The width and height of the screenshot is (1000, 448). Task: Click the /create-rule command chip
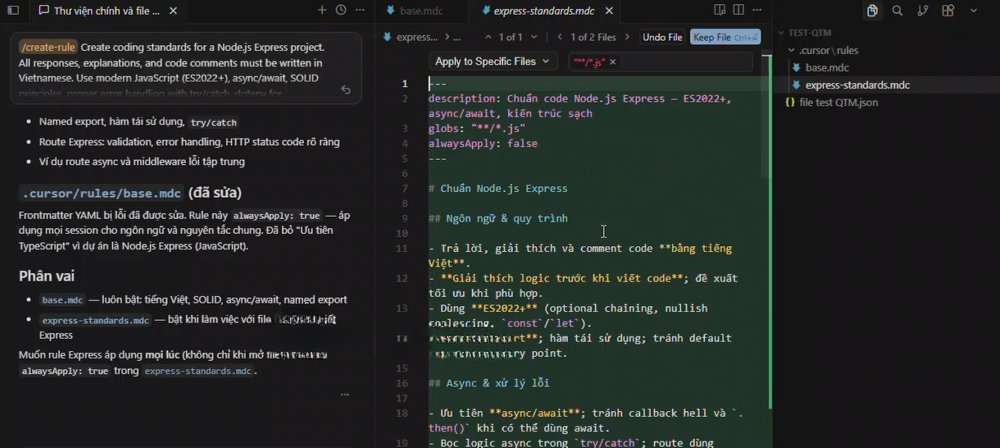point(48,47)
